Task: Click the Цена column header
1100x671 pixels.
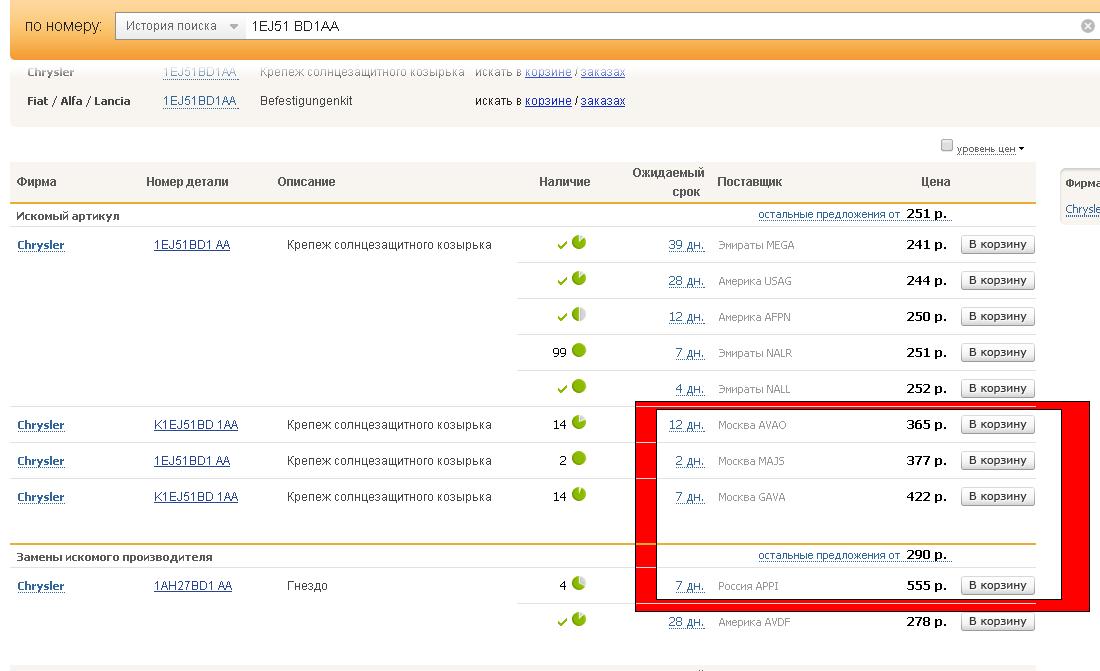Action: (x=936, y=182)
